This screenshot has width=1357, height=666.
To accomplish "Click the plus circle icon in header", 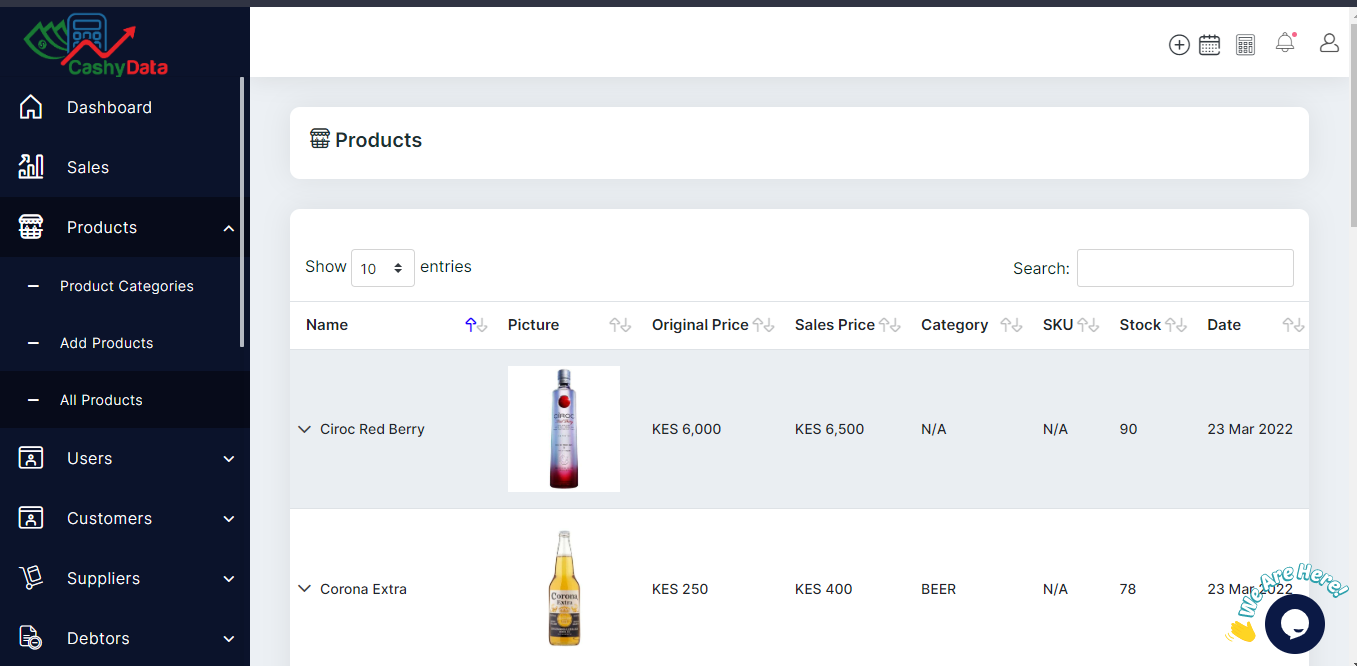I will click(1179, 45).
